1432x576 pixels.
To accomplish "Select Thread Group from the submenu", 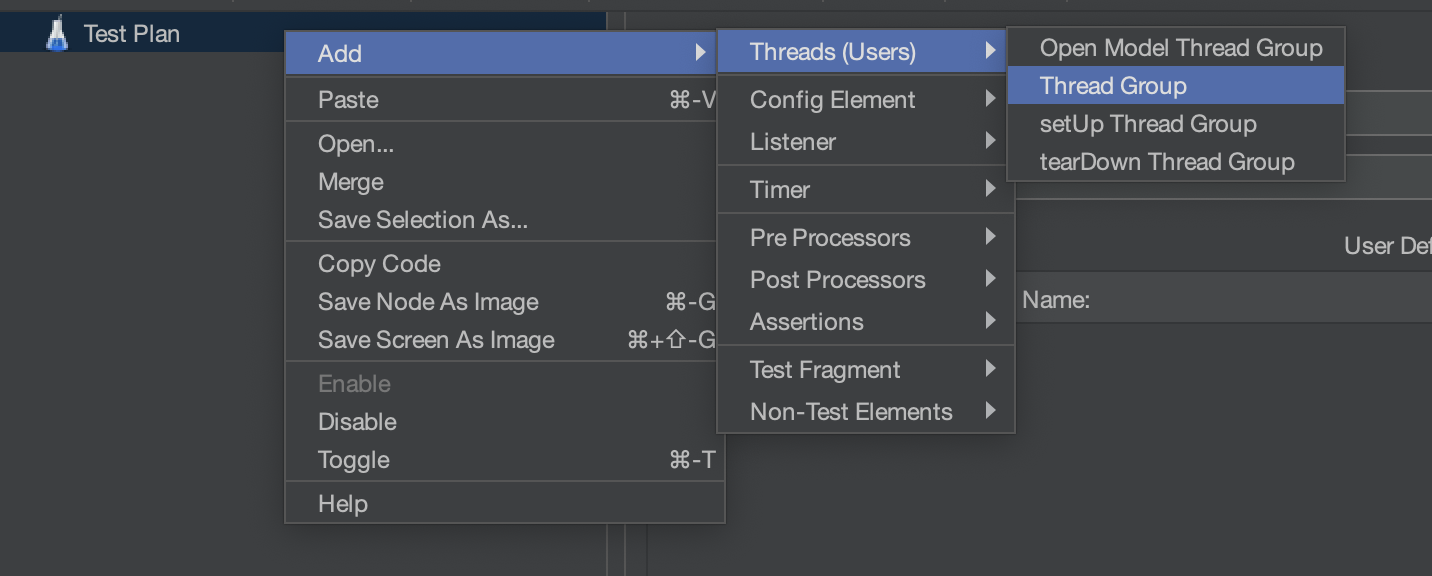I will coord(1113,86).
